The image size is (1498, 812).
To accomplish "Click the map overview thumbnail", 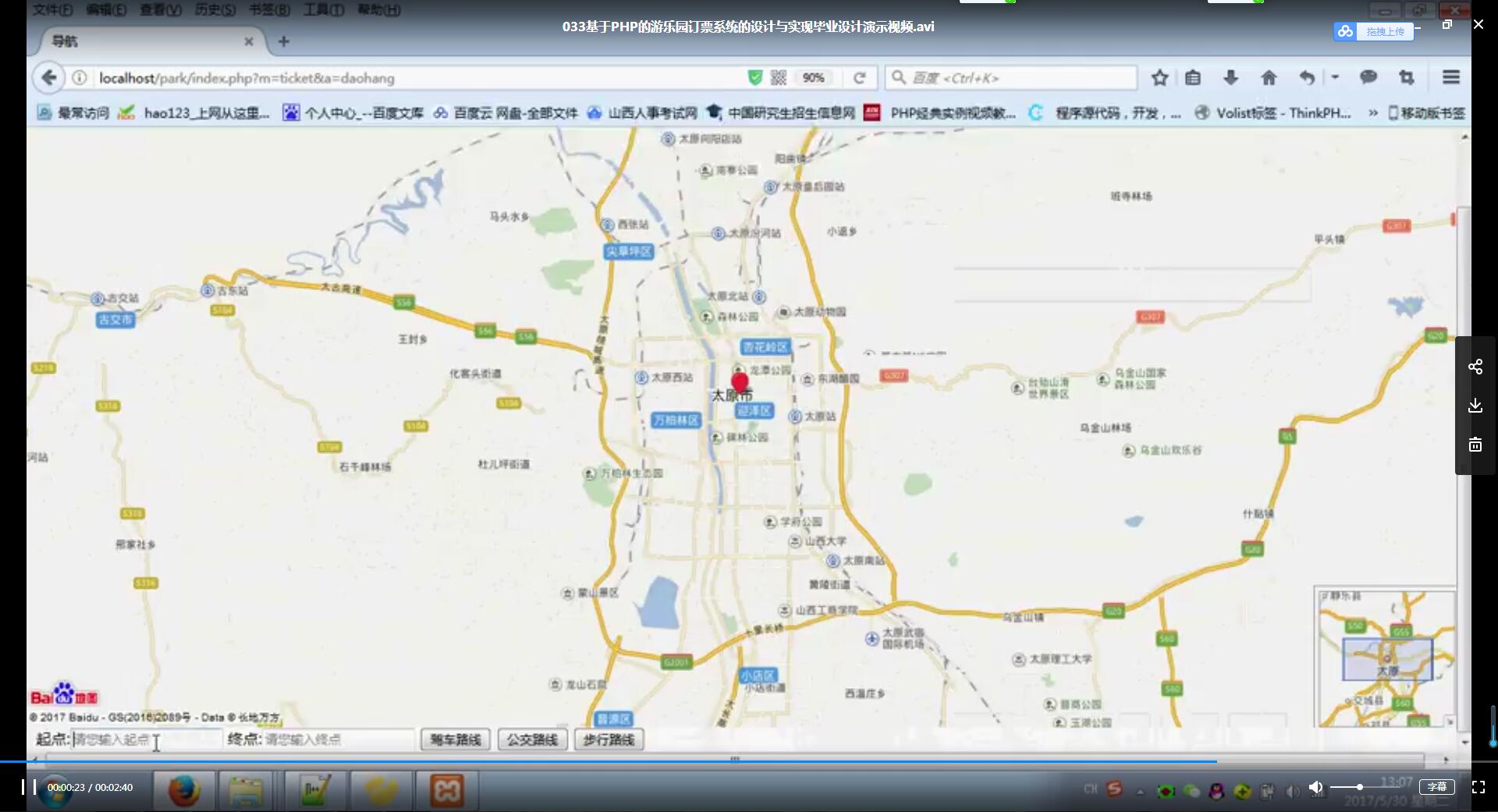I will [1385, 657].
